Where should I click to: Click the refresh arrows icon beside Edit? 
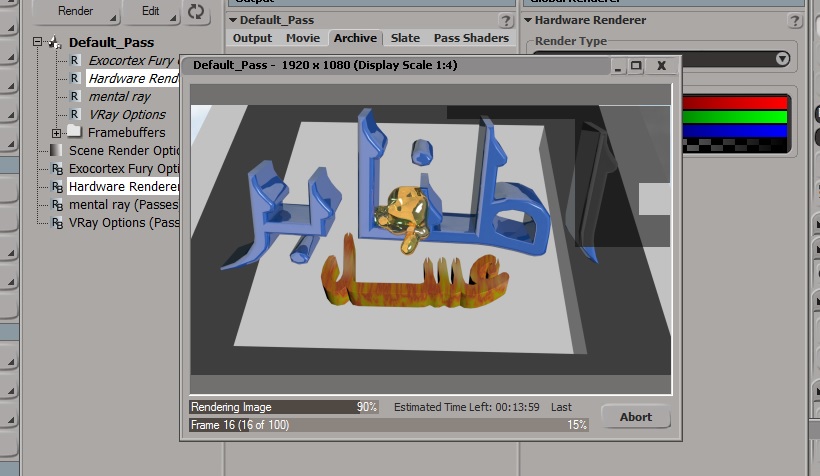[x=196, y=11]
